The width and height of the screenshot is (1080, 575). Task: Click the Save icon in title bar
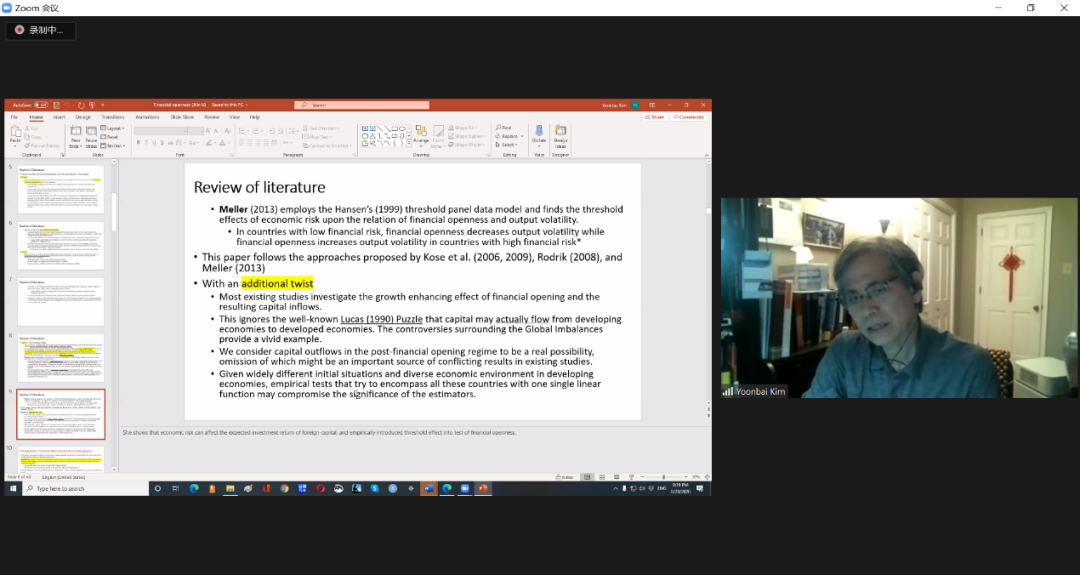click(57, 105)
